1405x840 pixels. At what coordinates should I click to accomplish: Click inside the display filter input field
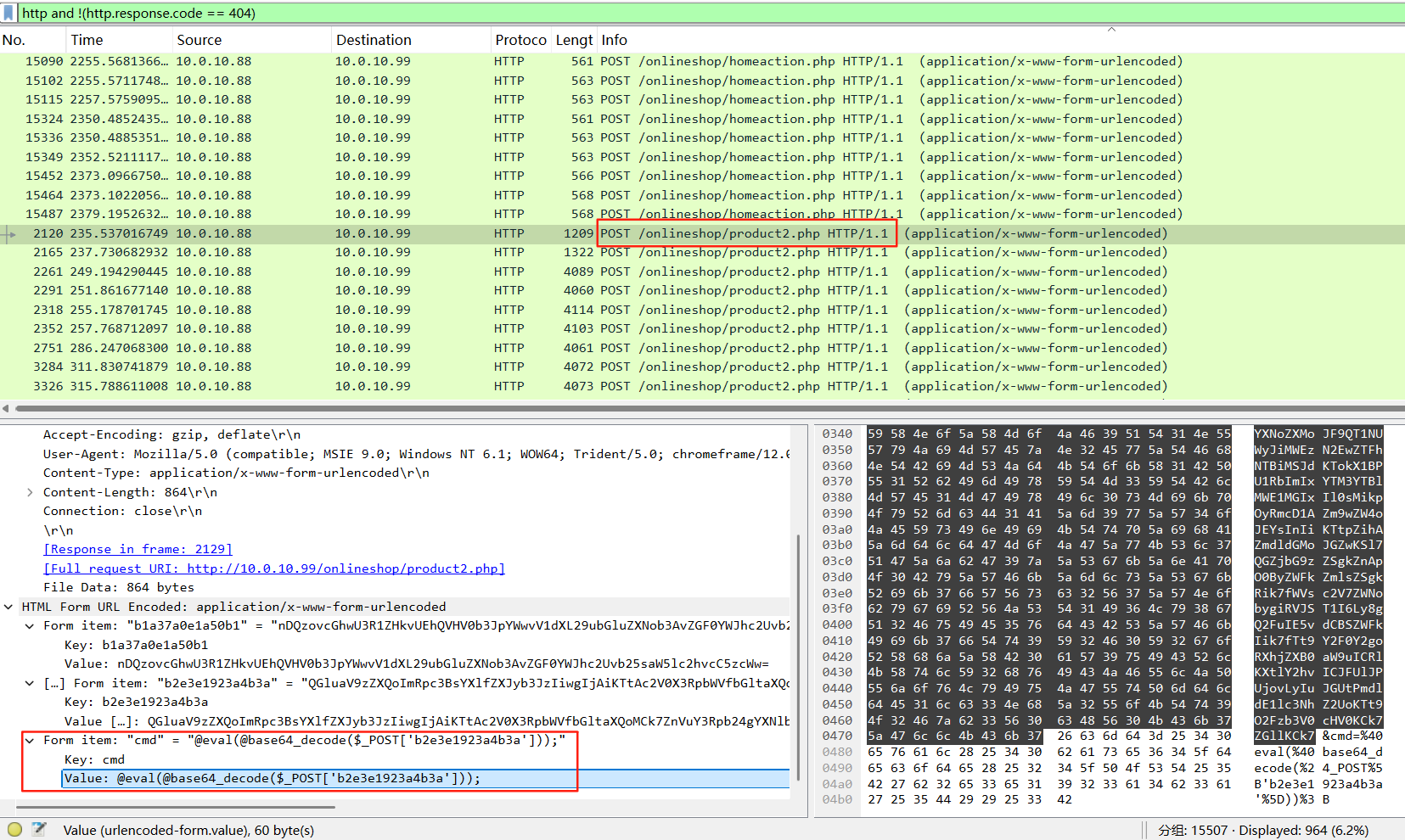711,13
